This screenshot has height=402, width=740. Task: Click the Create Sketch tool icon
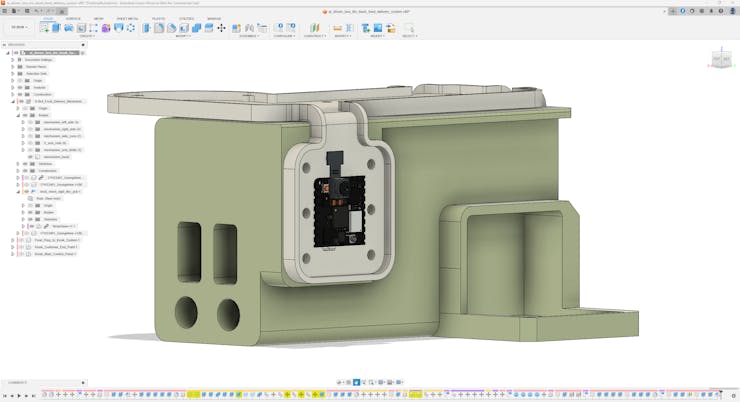(x=44, y=28)
